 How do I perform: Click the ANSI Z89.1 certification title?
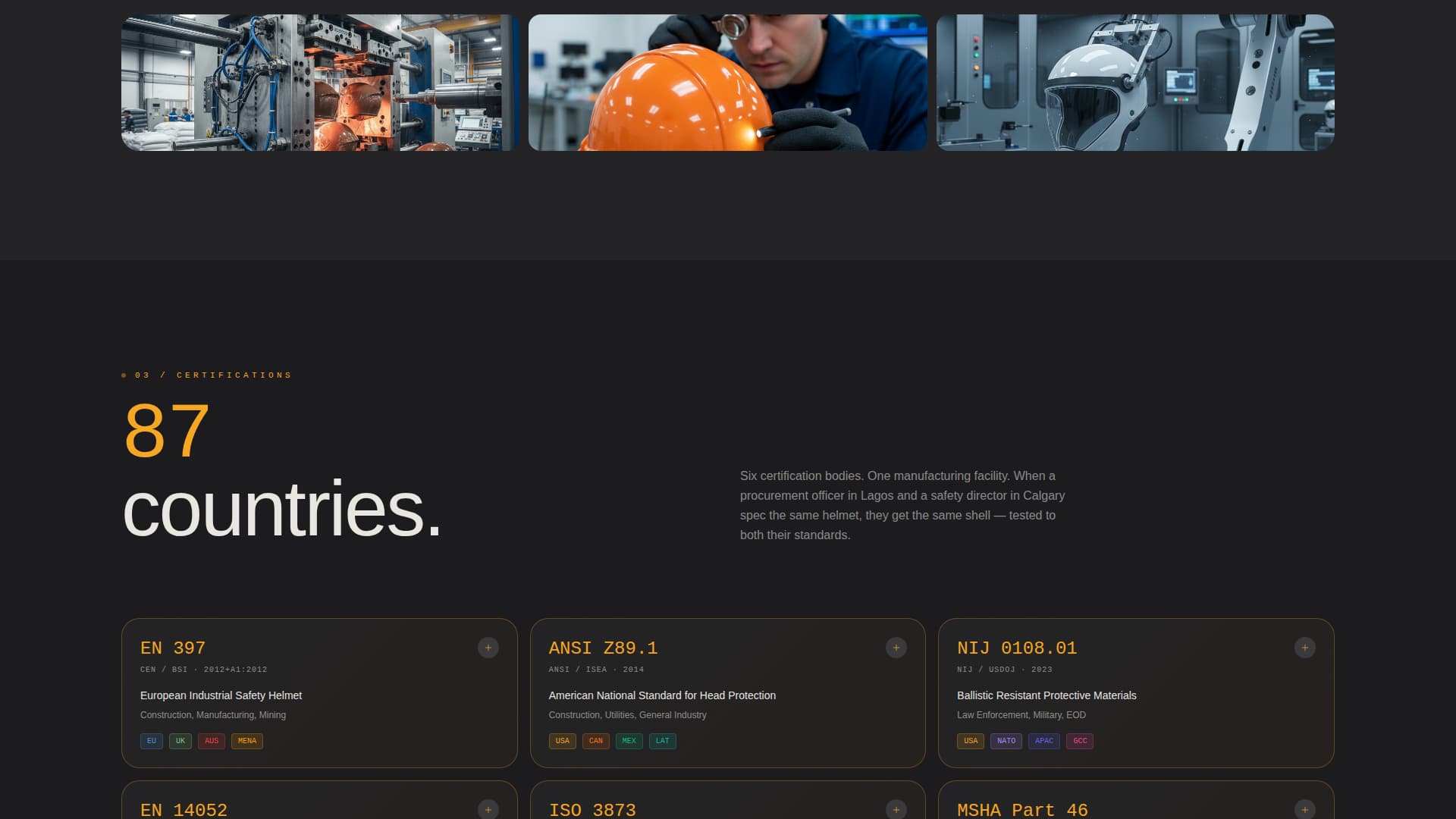coord(604,648)
